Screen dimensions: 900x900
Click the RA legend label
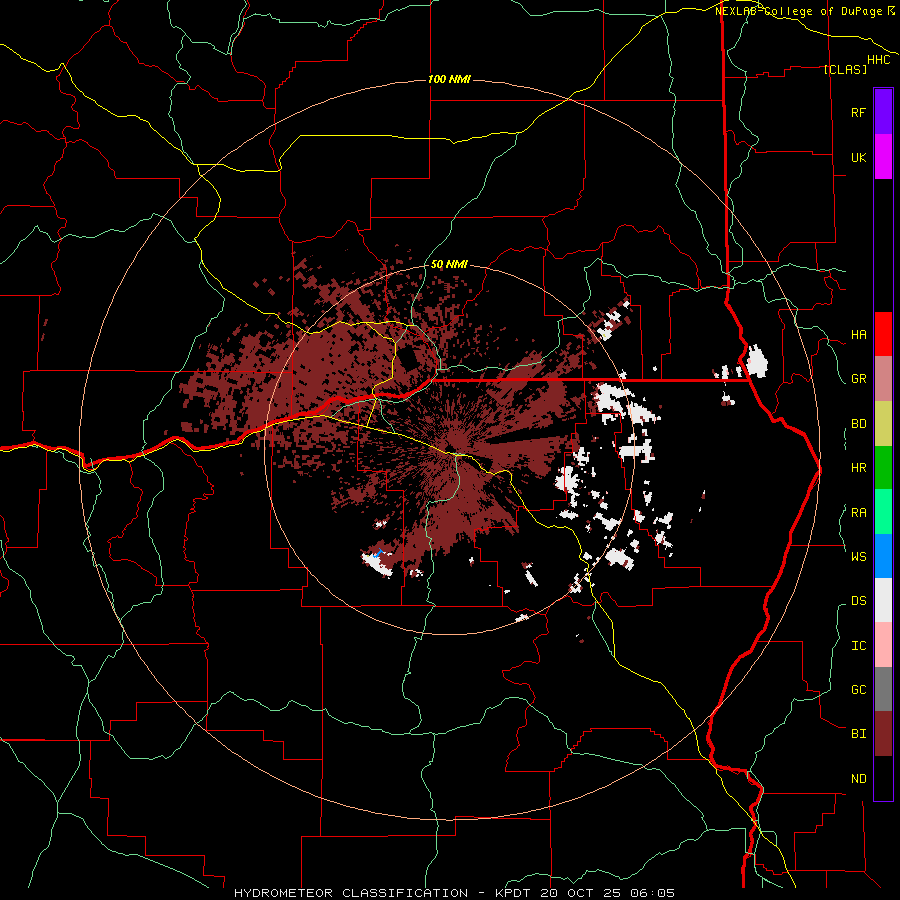click(858, 513)
